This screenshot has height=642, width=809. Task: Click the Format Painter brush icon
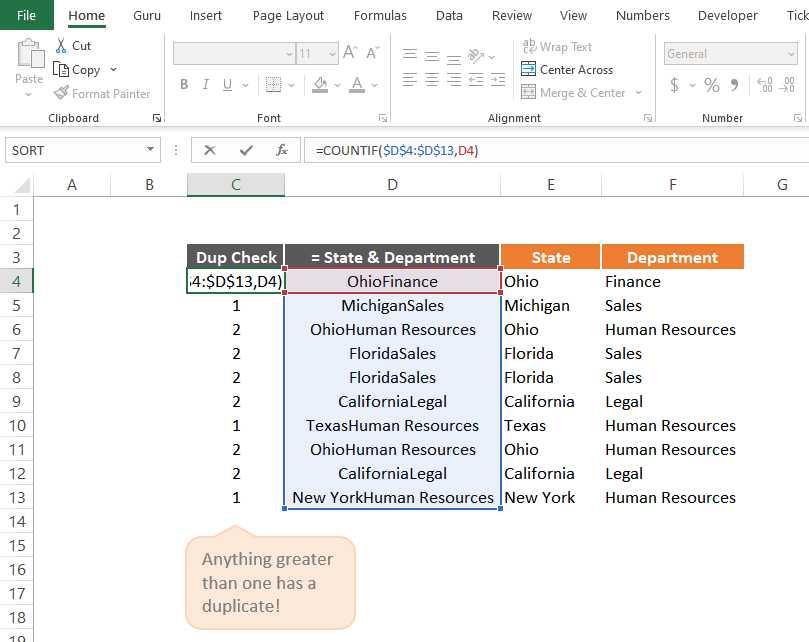pos(61,93)
